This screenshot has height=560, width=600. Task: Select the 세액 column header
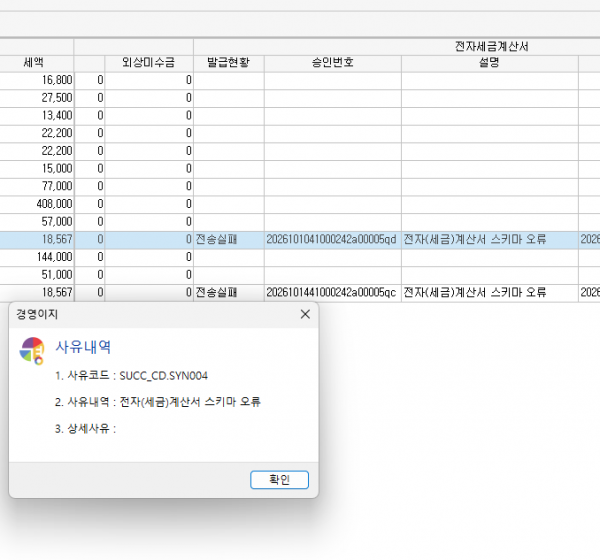(34, 62)
